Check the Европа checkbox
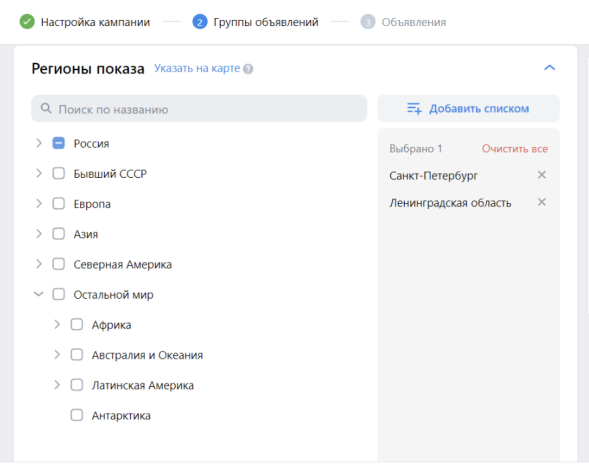Screen dimensions: 589x469 [59, 204]
